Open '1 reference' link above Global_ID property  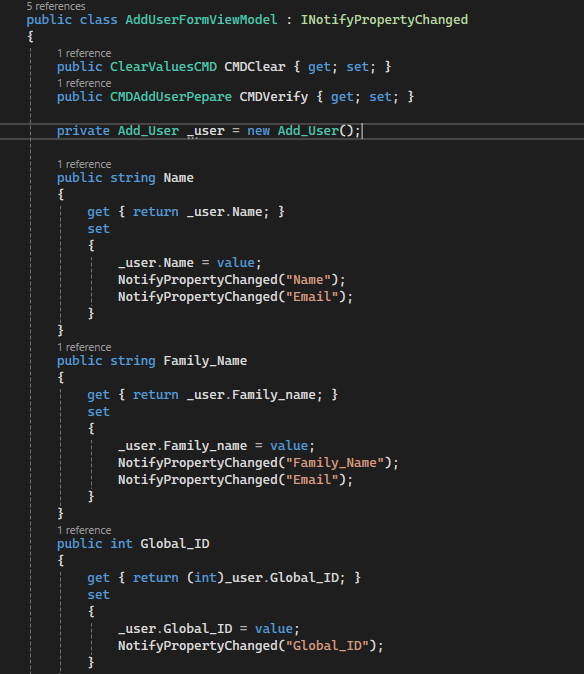(84, 530)
